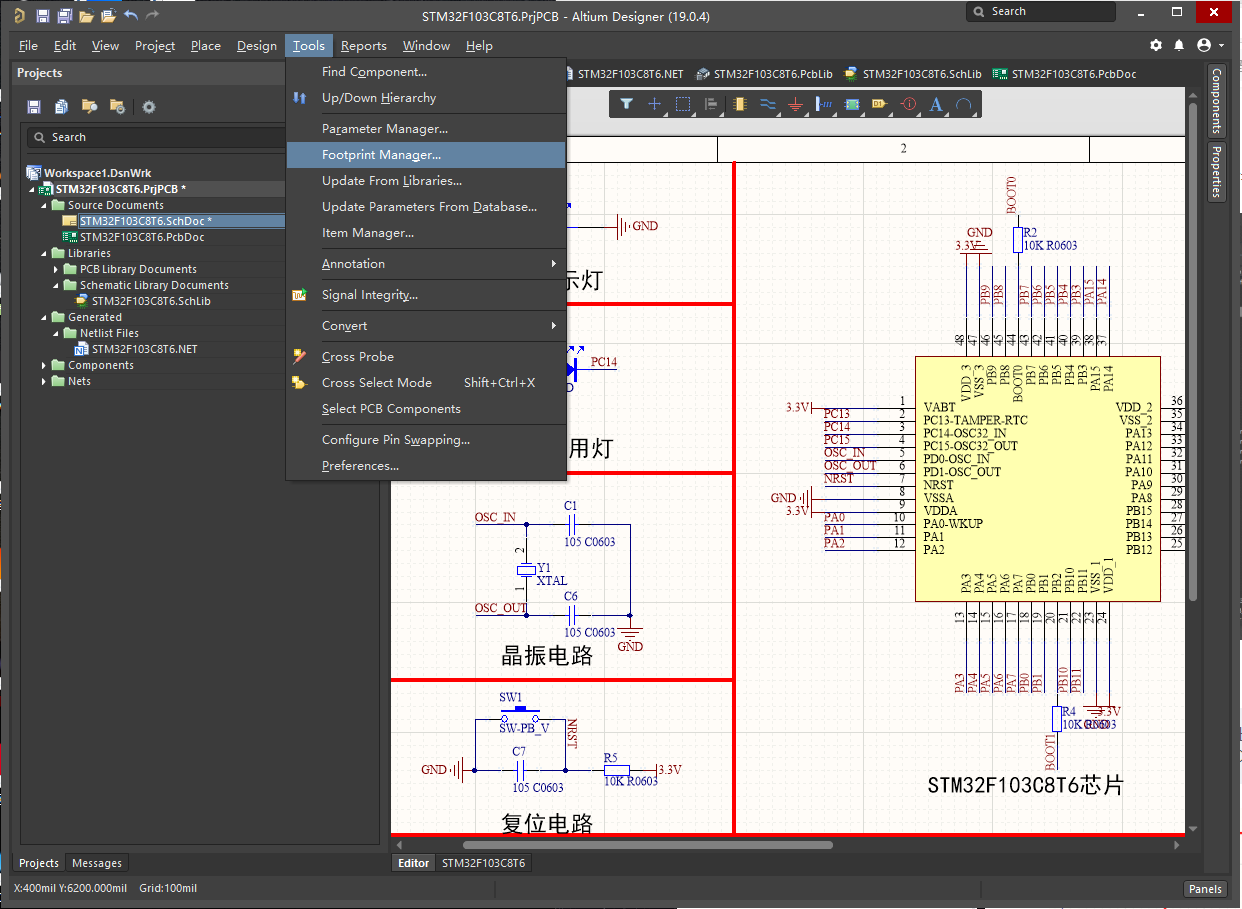Select the Align Objects tool
This screenshot has height=909, width=1242.
(711, 104)
